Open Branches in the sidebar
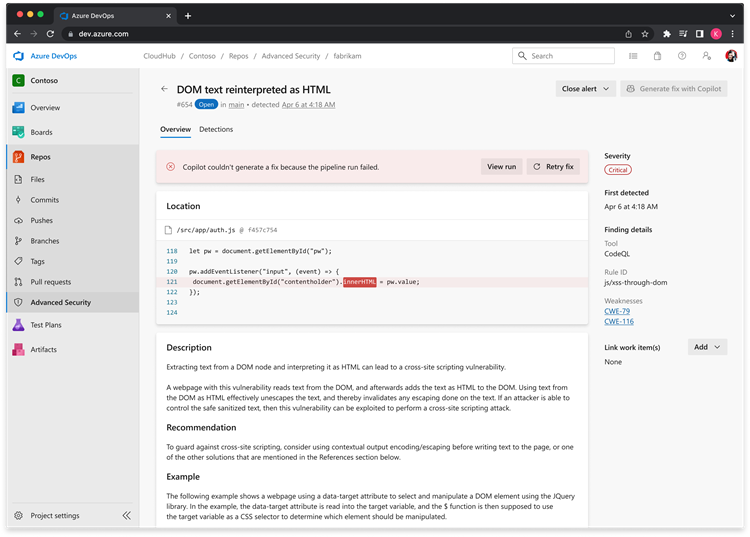Screen dimensions: 750x537 (44, 241)
